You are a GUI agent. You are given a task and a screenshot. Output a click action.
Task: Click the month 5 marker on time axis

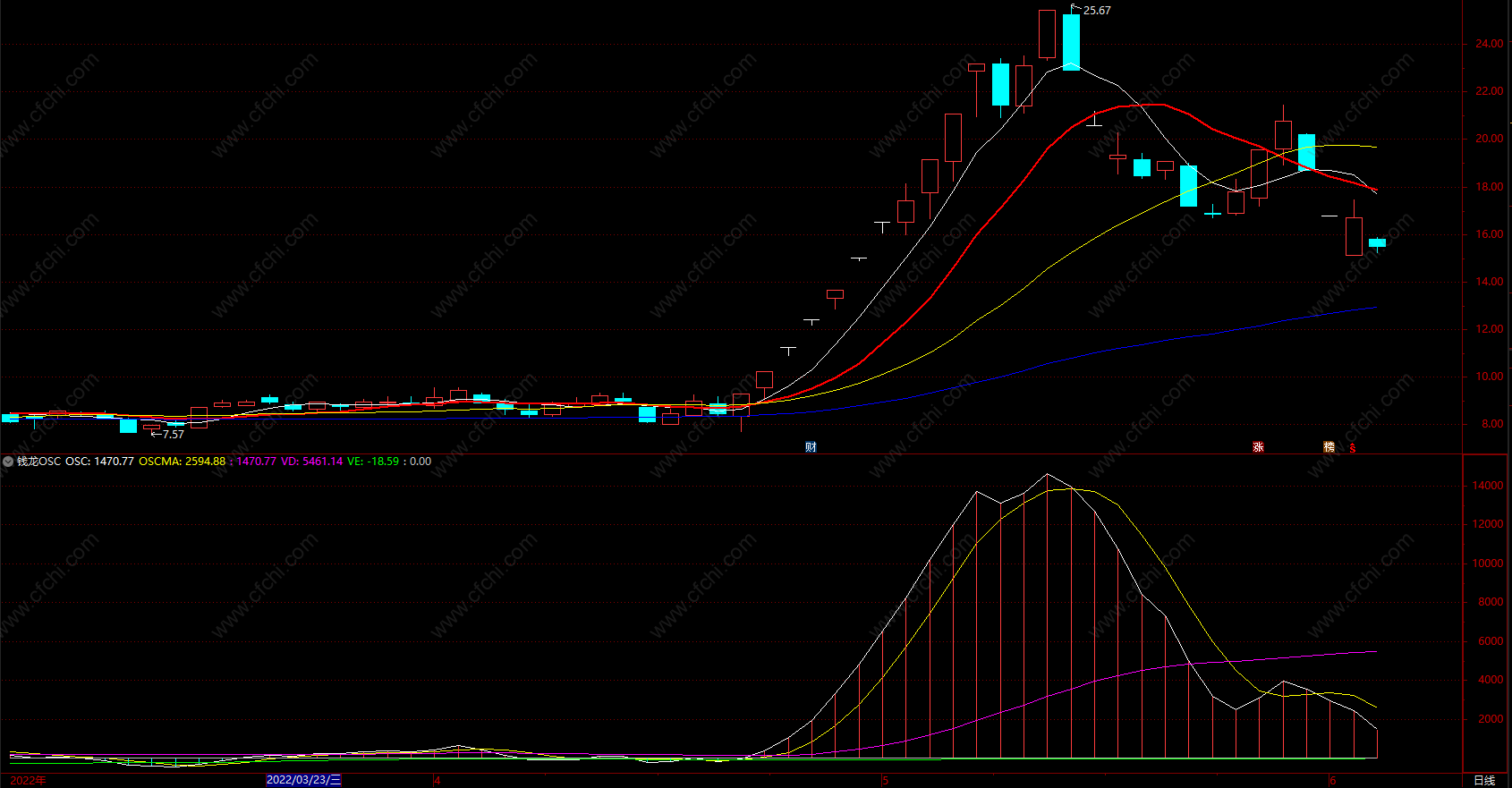pyautogui.click(x=885, y=781)
